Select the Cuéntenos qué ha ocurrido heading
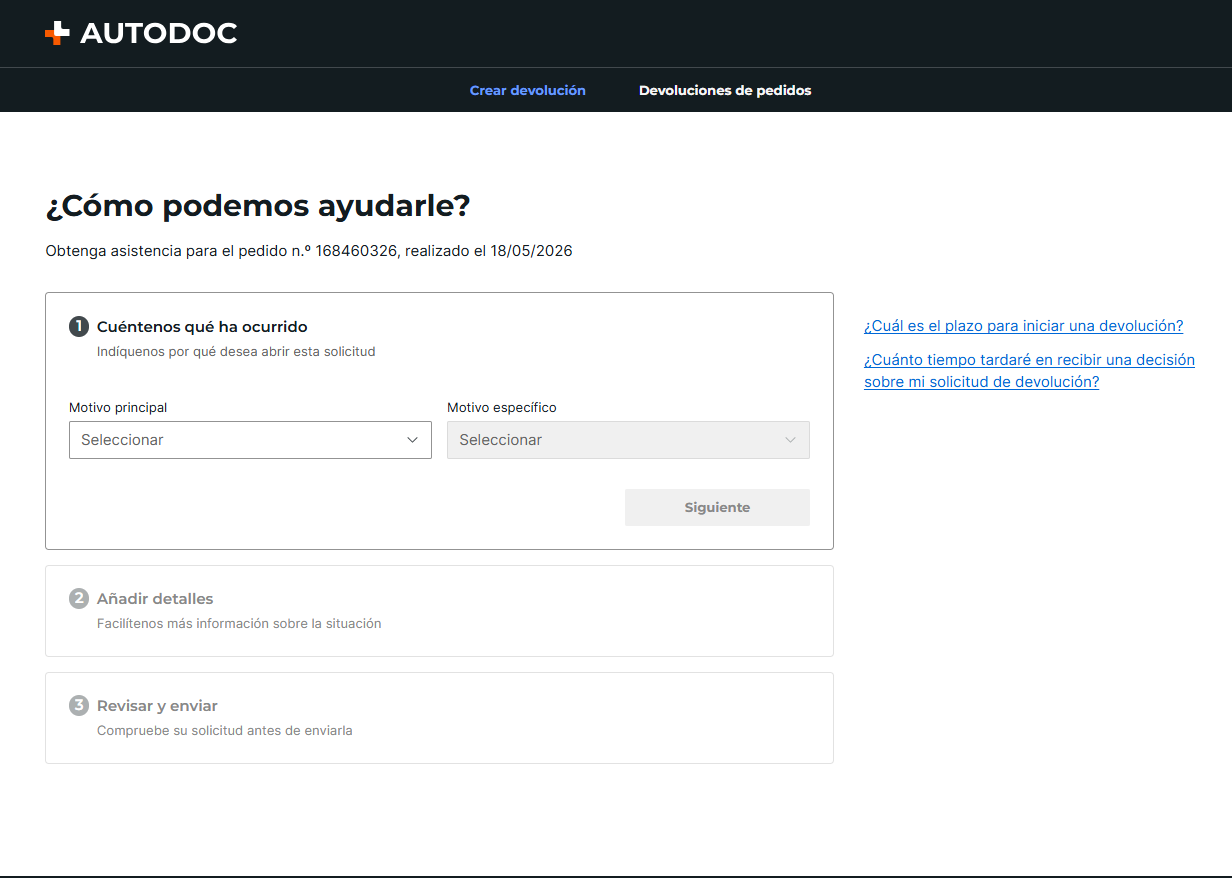 pos(202,327)
